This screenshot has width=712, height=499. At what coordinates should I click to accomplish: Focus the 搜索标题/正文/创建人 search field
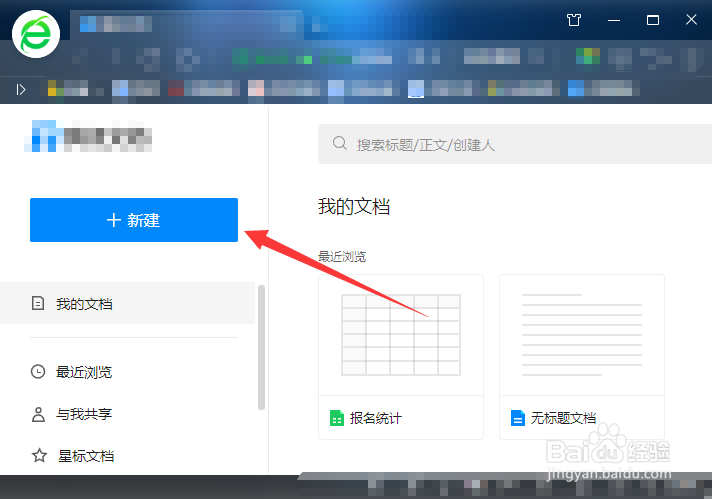point(515,144)
